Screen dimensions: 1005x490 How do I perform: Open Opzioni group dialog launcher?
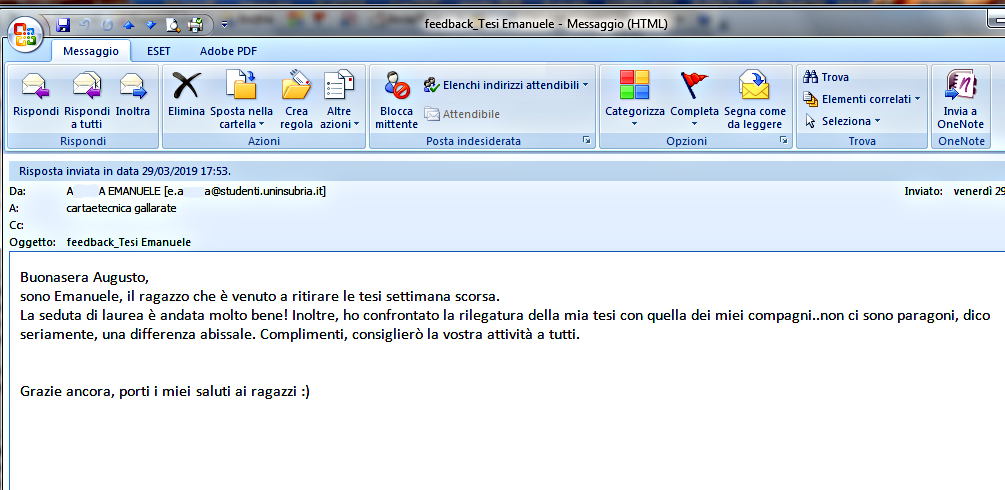click(783, 140)
